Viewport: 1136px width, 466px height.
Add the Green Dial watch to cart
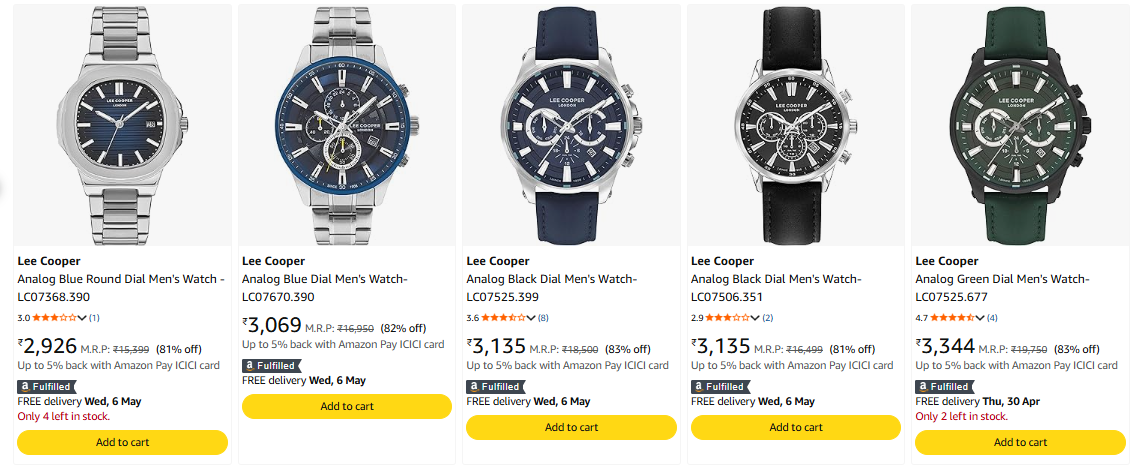[1020, 442]
